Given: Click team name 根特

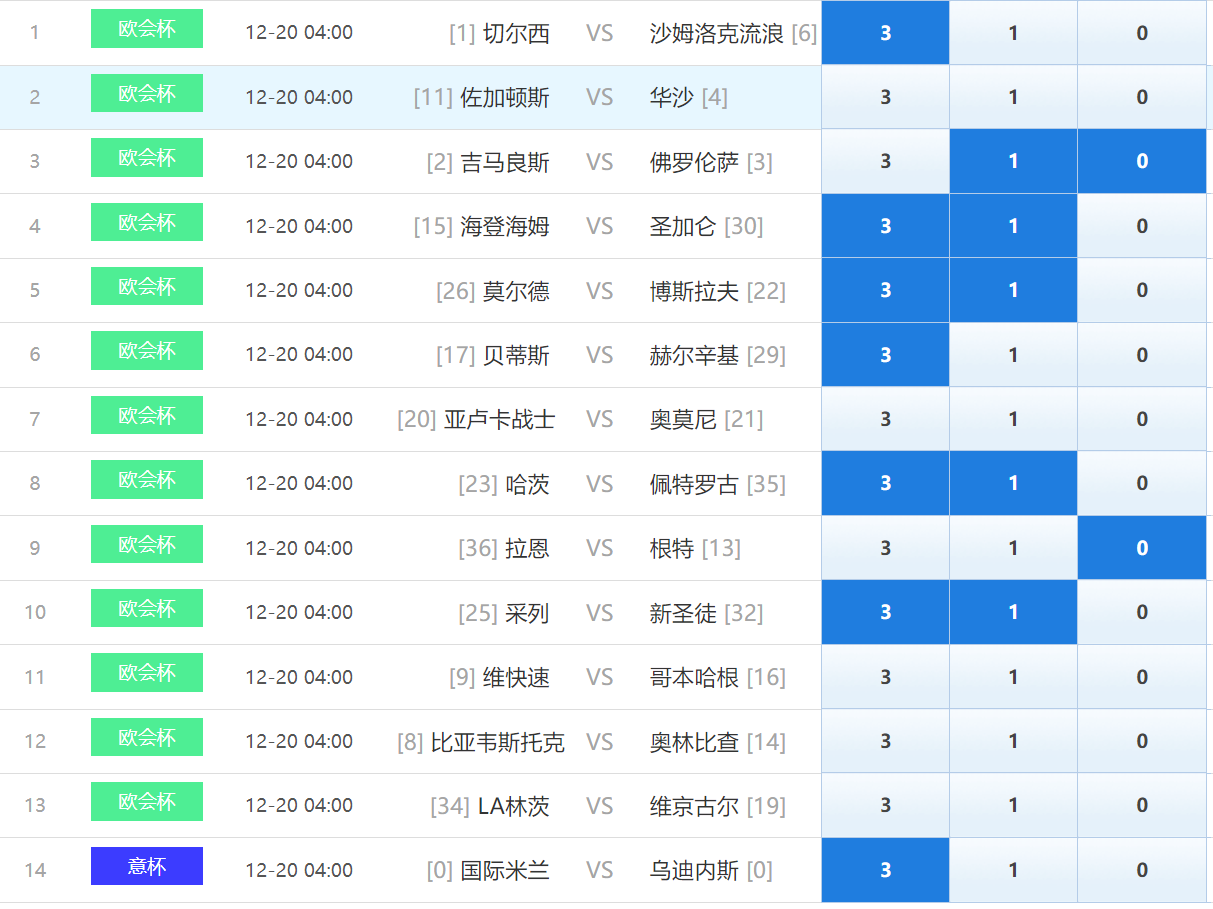Looking at the screenshot, I should click(x=672, y=548).
